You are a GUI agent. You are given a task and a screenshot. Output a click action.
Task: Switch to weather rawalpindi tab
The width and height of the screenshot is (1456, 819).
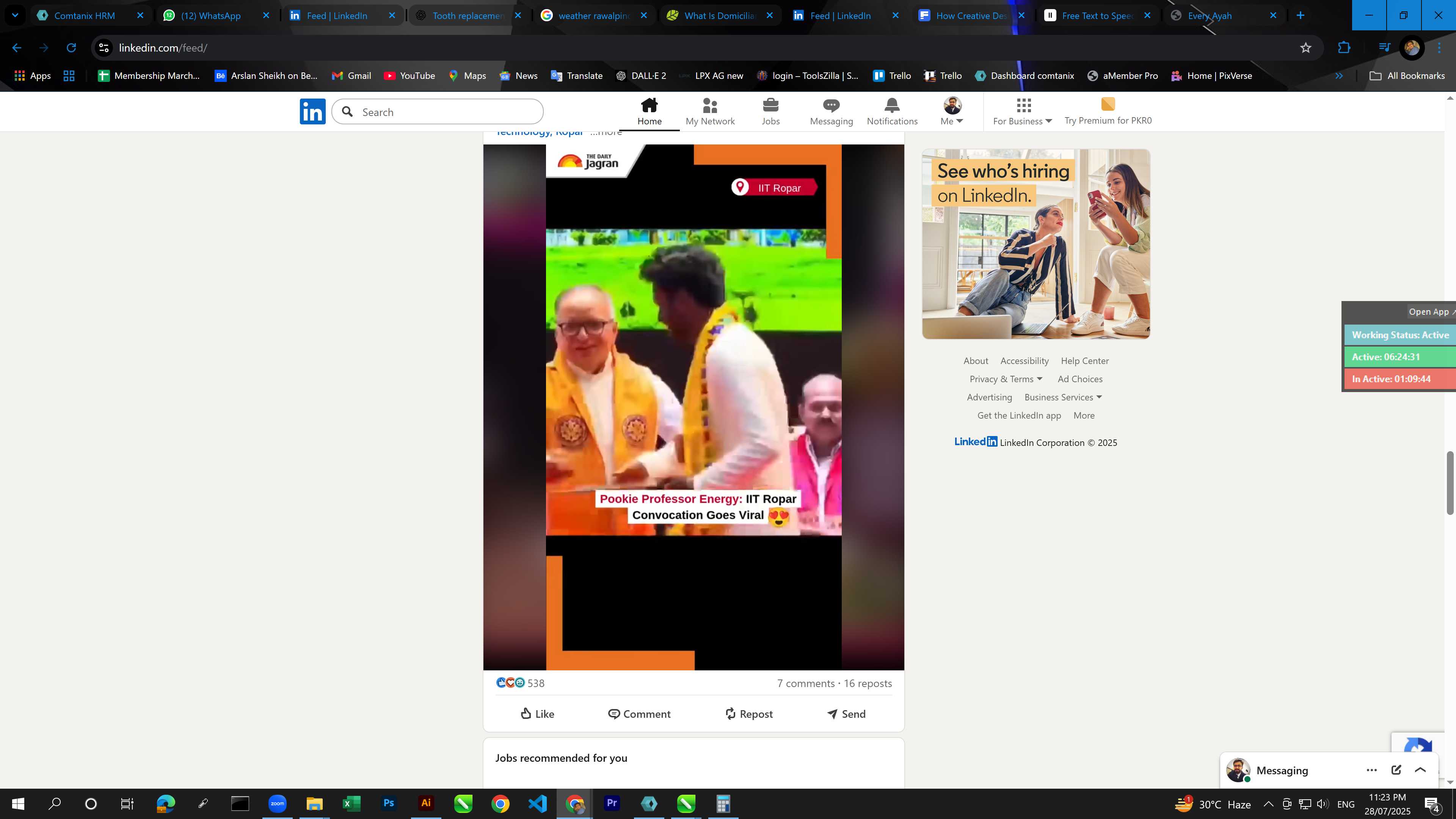pyautogui.click(x=593, y=15)
